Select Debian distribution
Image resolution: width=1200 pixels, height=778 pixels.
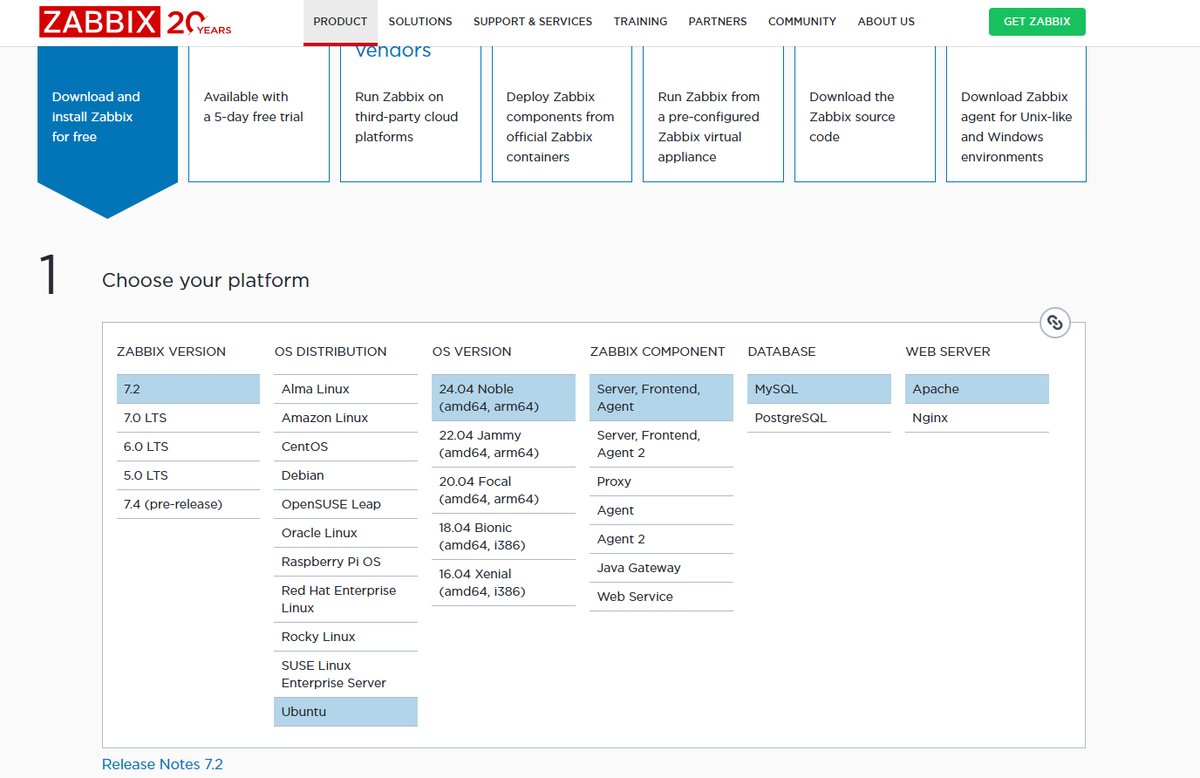tap(346, 476)
